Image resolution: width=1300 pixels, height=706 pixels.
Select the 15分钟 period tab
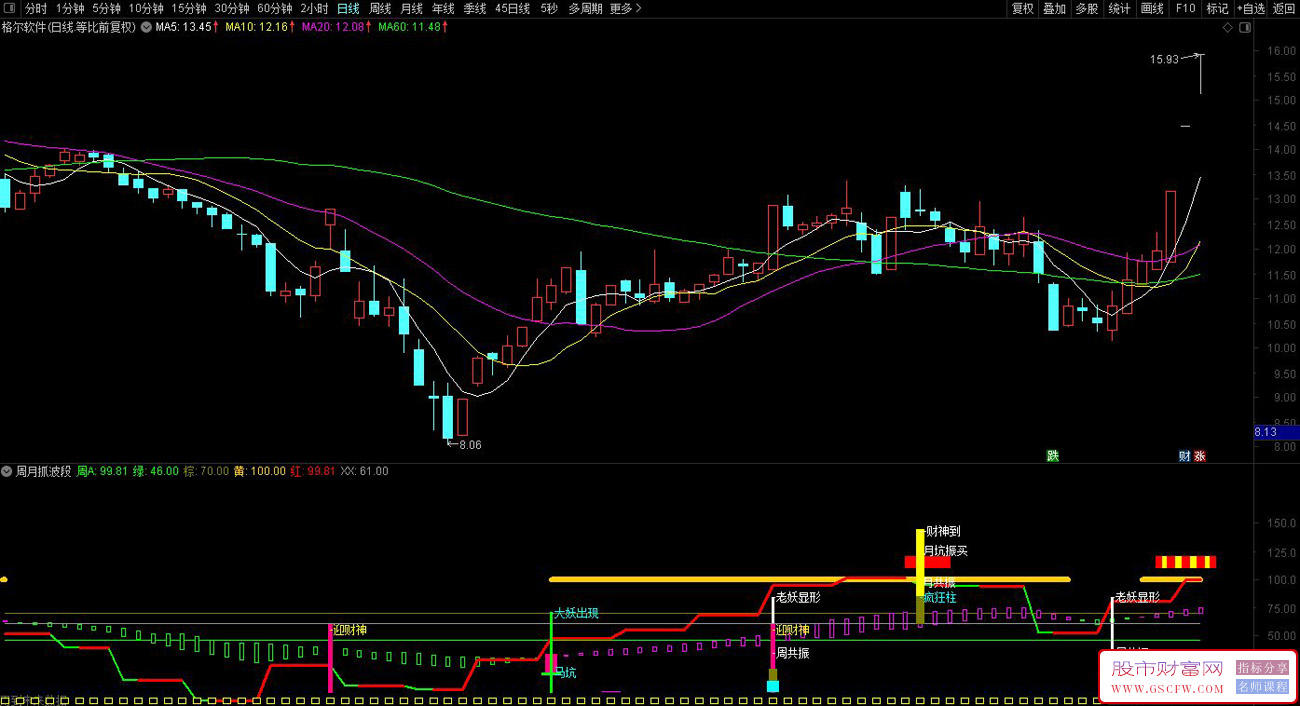click(x=189, y=8)
